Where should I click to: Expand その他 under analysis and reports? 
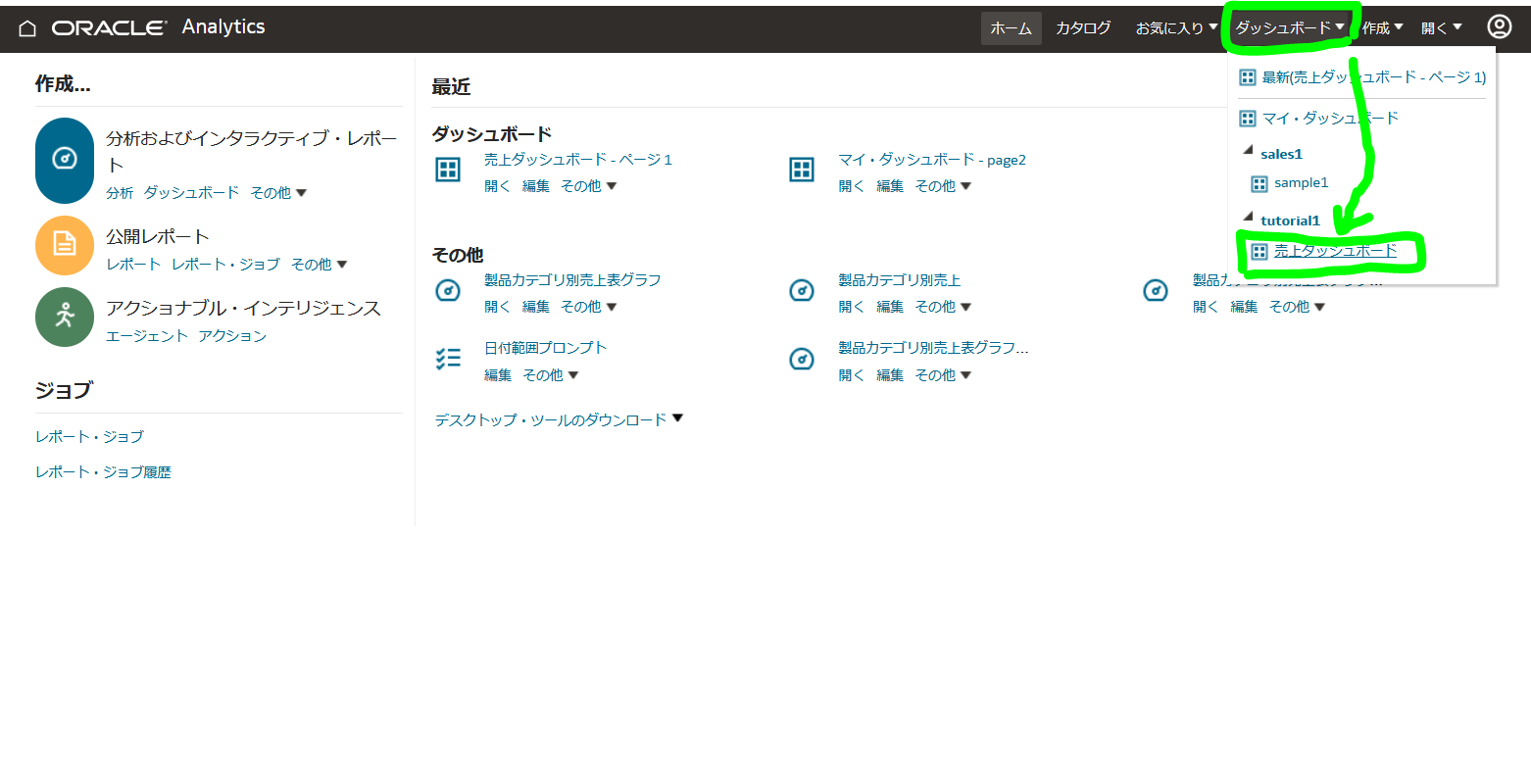278,193
